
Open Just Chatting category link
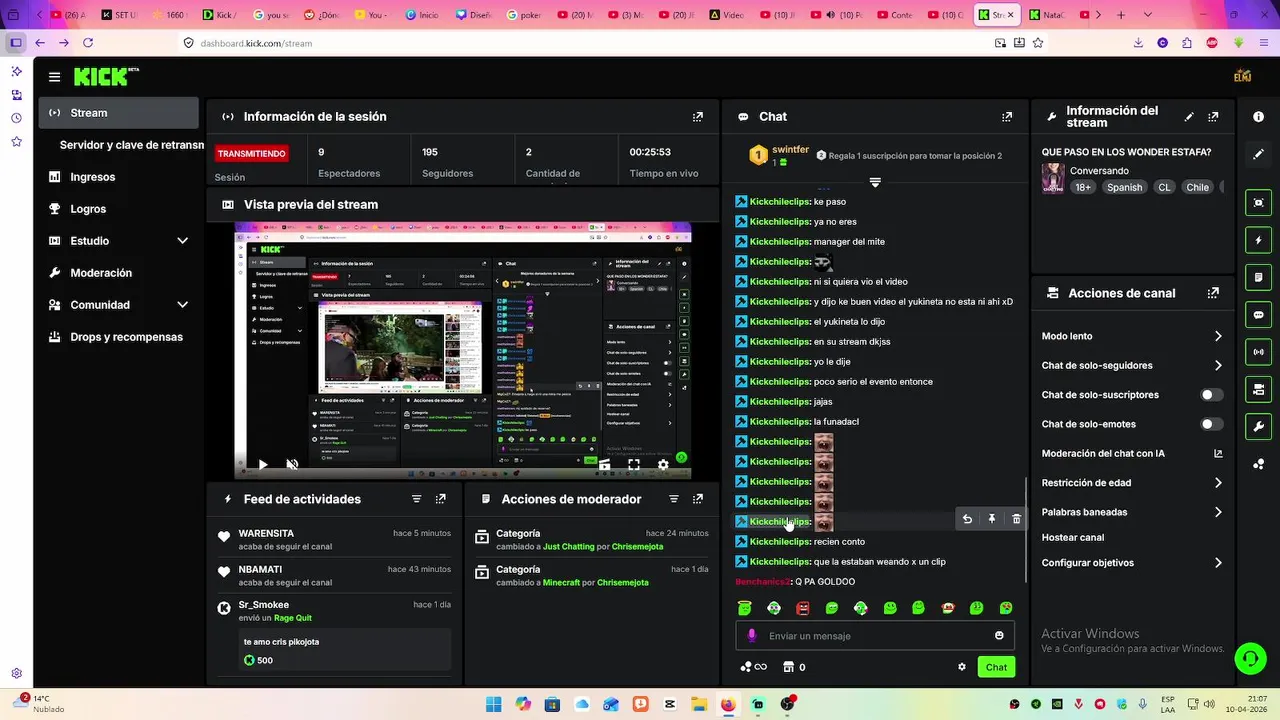point(568,546)
